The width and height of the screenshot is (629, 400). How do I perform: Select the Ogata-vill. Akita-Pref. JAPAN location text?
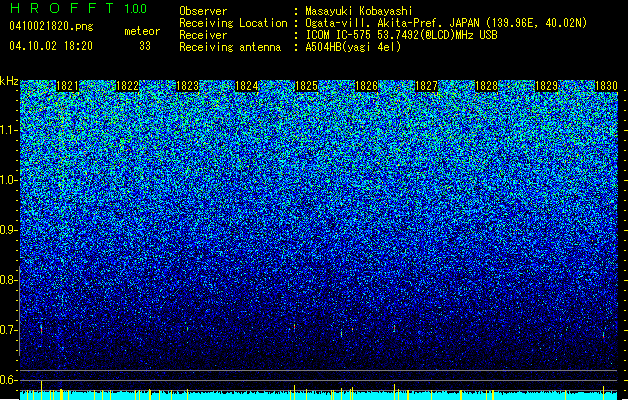[446, 23]
